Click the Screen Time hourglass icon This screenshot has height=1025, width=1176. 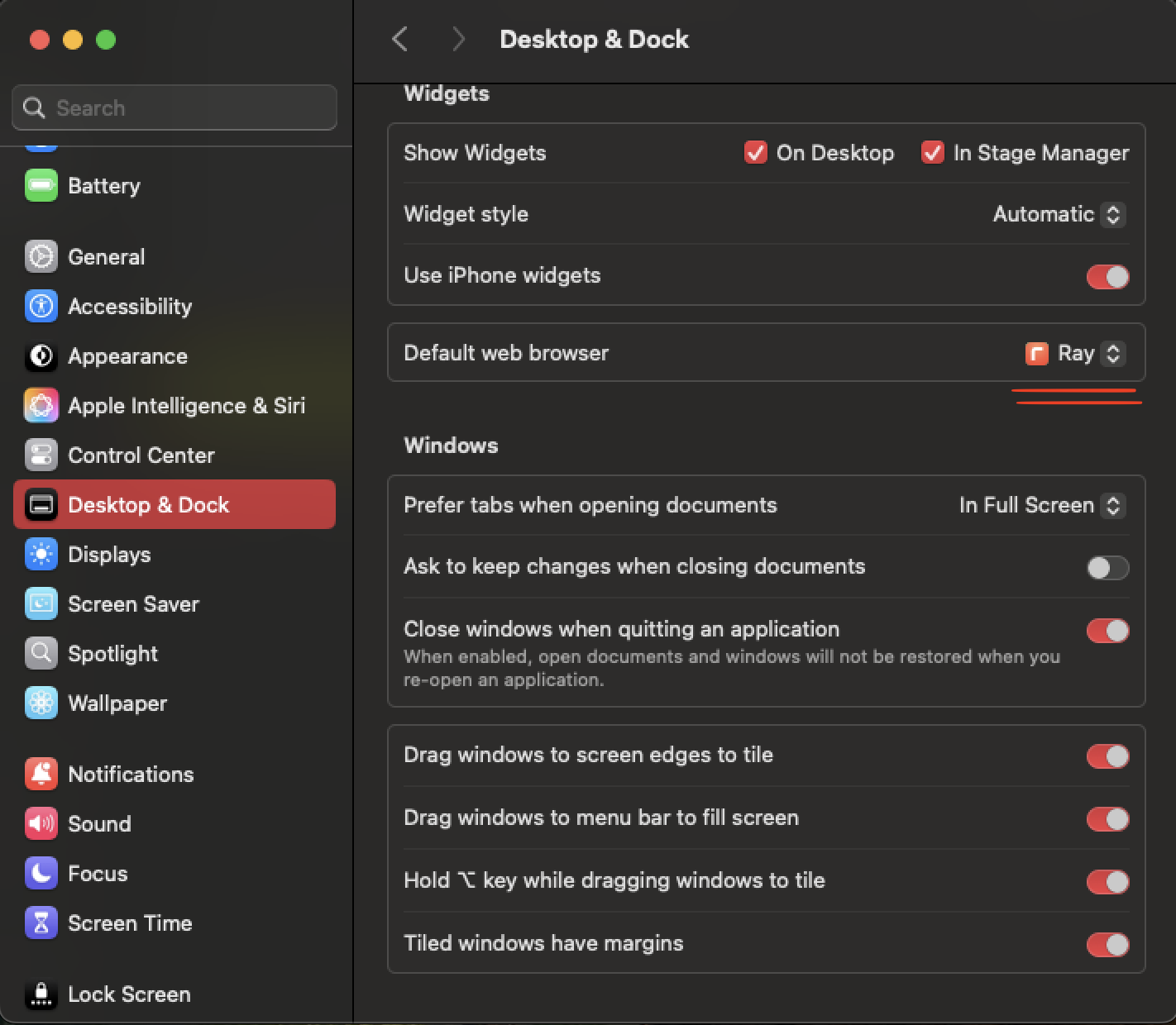[41, 923]
